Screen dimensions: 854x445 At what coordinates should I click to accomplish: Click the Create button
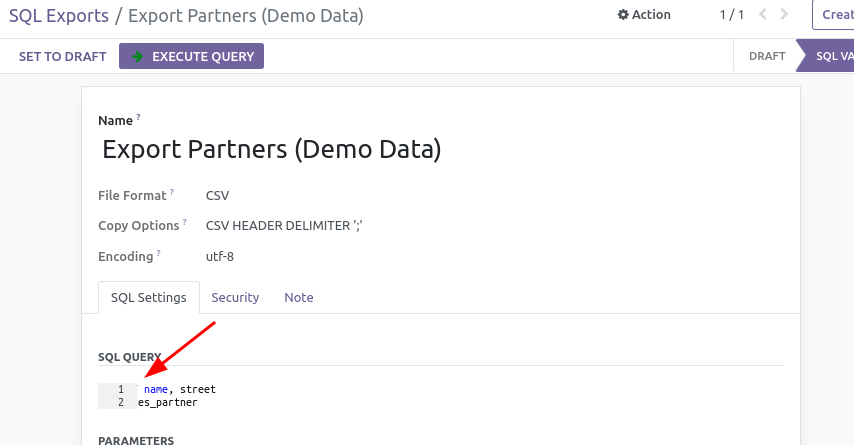click(x=833, y=15)
